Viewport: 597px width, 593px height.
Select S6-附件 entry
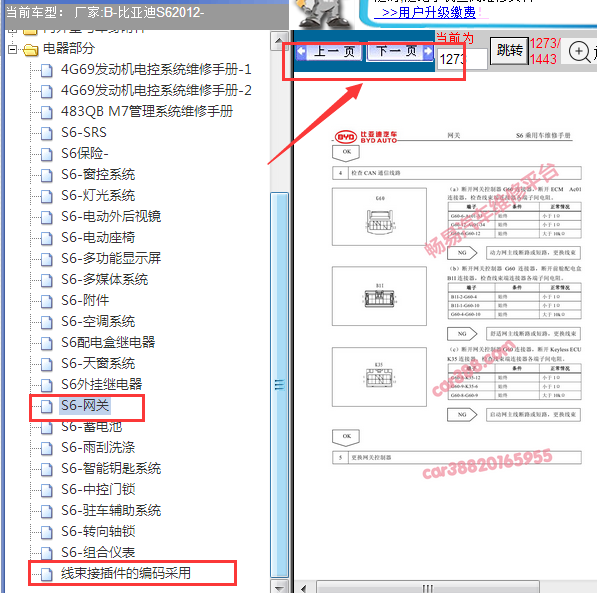click(85, 300)
